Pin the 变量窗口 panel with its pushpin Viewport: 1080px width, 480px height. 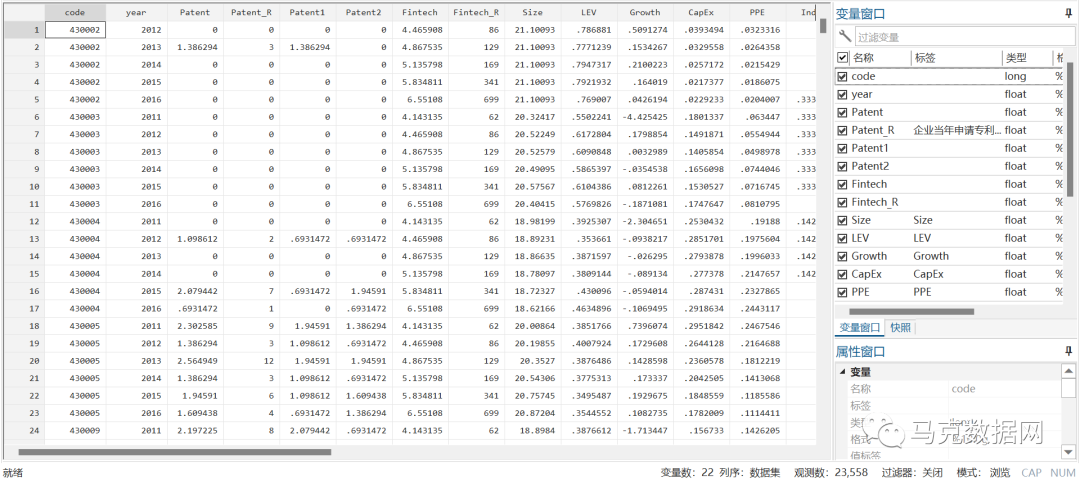tap(1067, 13)
